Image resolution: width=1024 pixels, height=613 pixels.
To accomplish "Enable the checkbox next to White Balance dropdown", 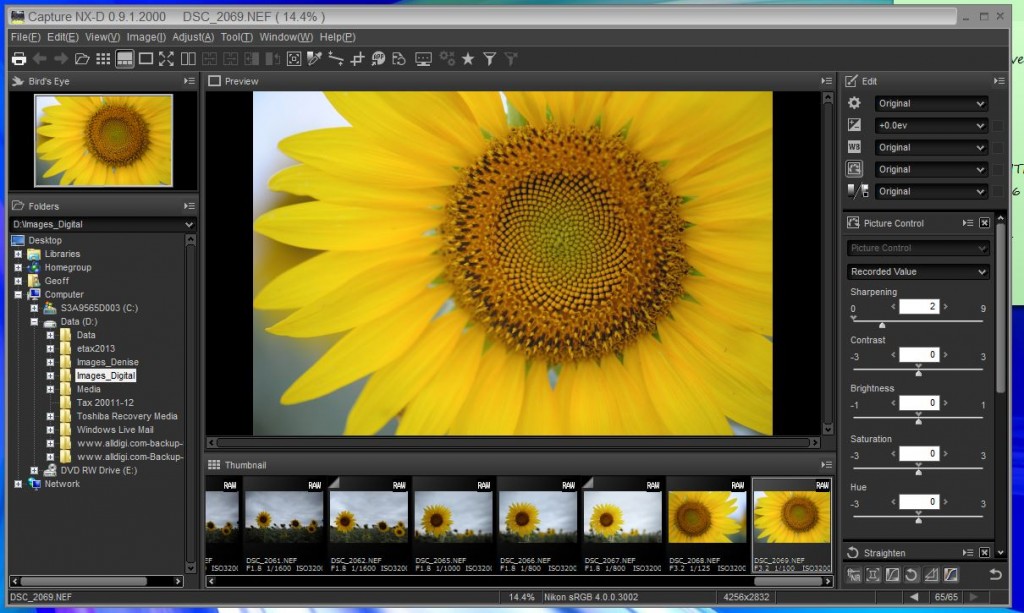I will click(998, 148).
